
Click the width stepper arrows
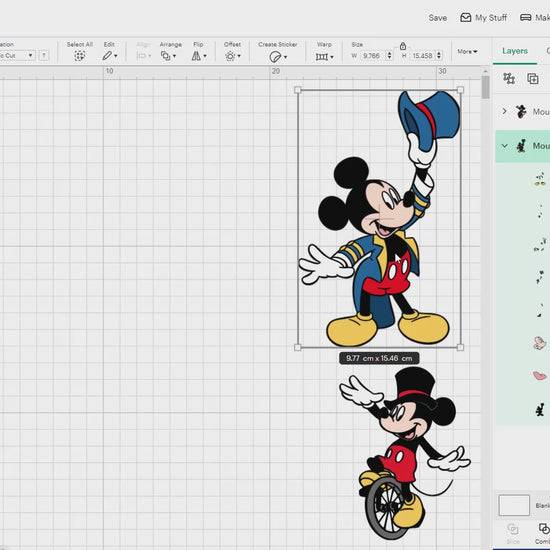pyautogui.click(x=389, y=56)
